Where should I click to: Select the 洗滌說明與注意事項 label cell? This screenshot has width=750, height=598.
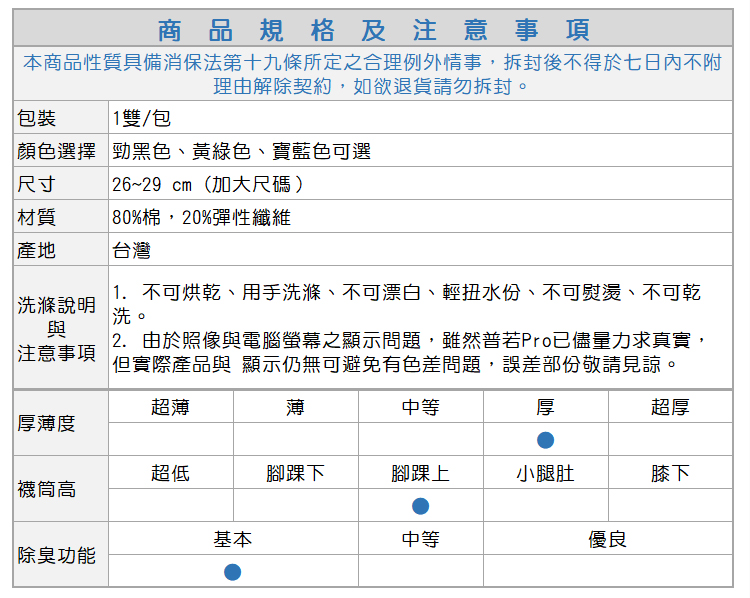[x=57, y=328]
